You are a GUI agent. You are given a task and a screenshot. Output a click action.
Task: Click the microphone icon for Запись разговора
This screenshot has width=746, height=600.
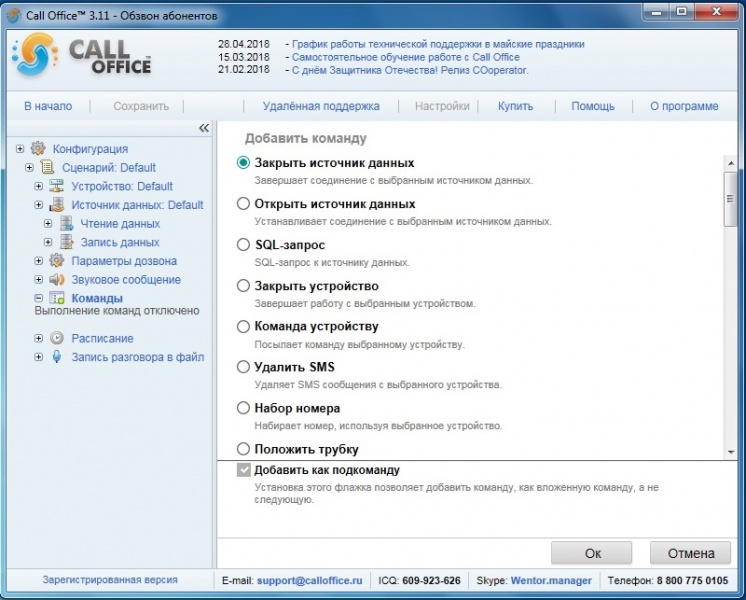click(x=57, y=357)
